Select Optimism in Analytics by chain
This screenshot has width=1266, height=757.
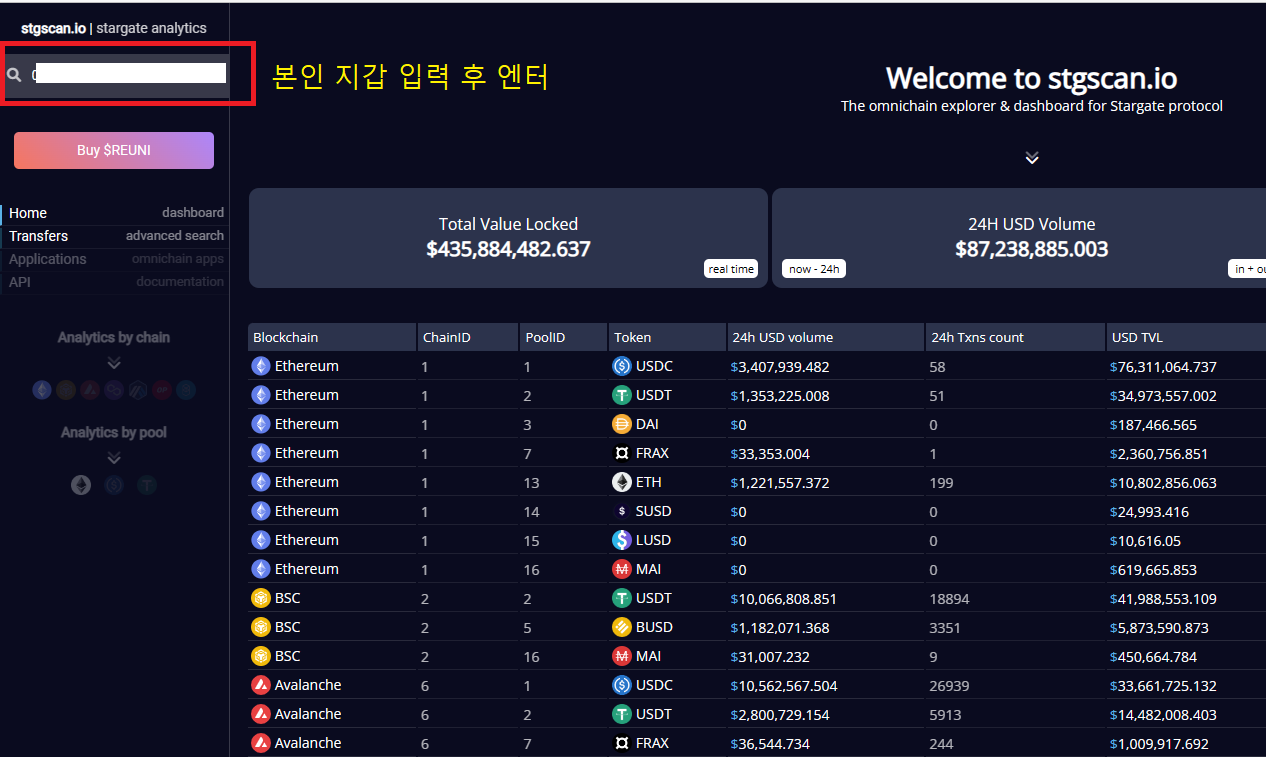click(x=162, y=390)
